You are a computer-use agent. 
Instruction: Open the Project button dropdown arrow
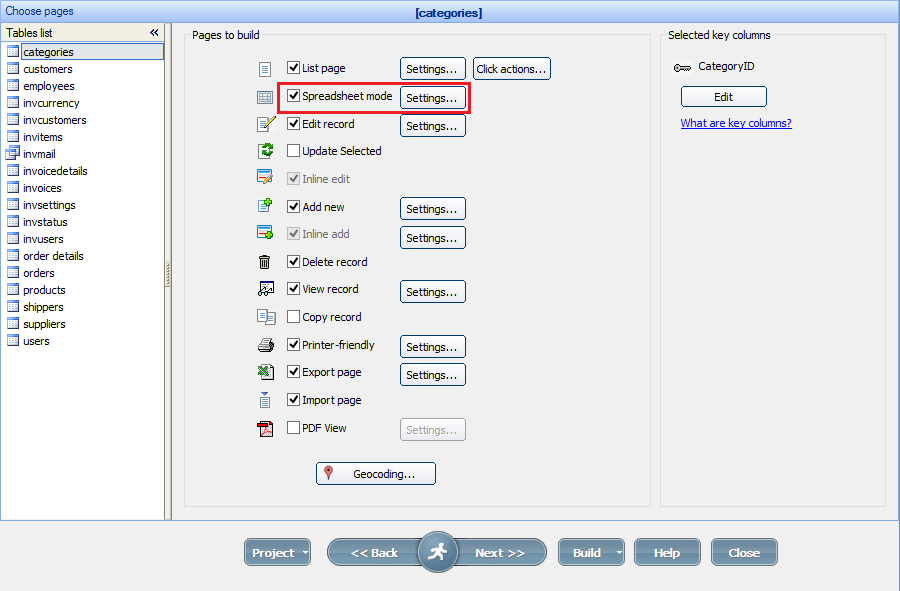pos(305,552)
